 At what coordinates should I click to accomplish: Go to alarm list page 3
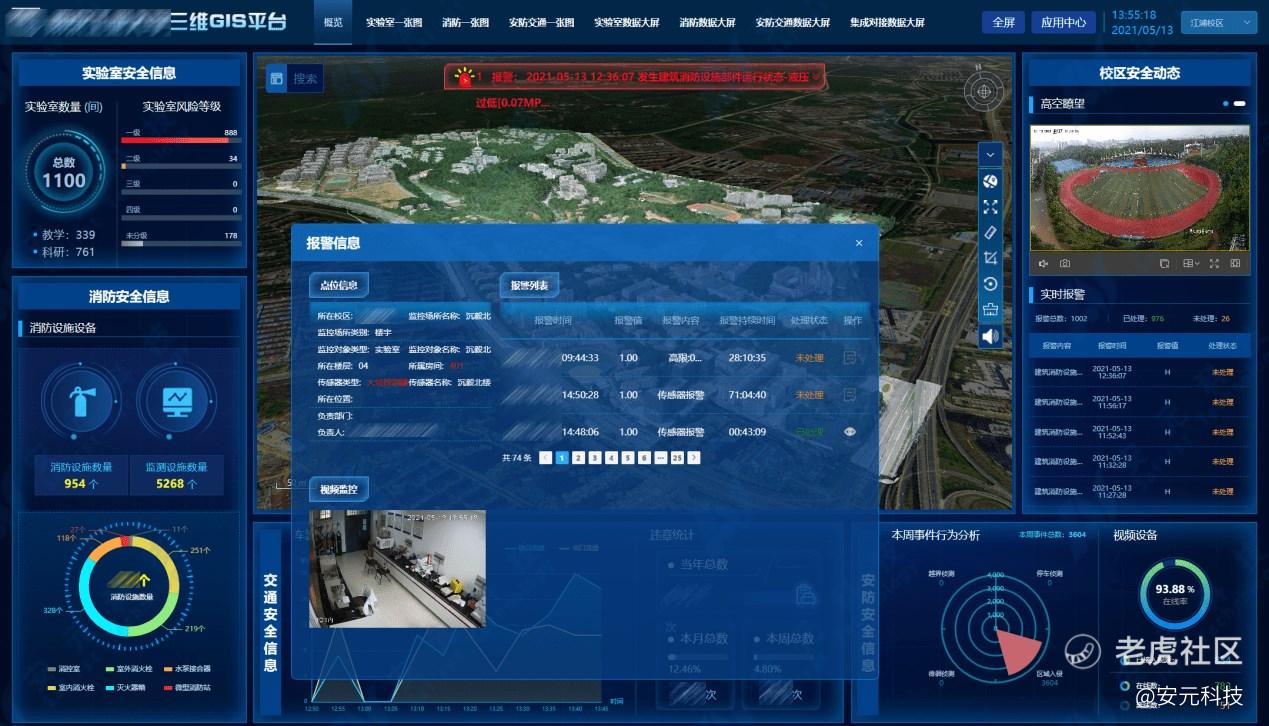click(x=595, y=457)
